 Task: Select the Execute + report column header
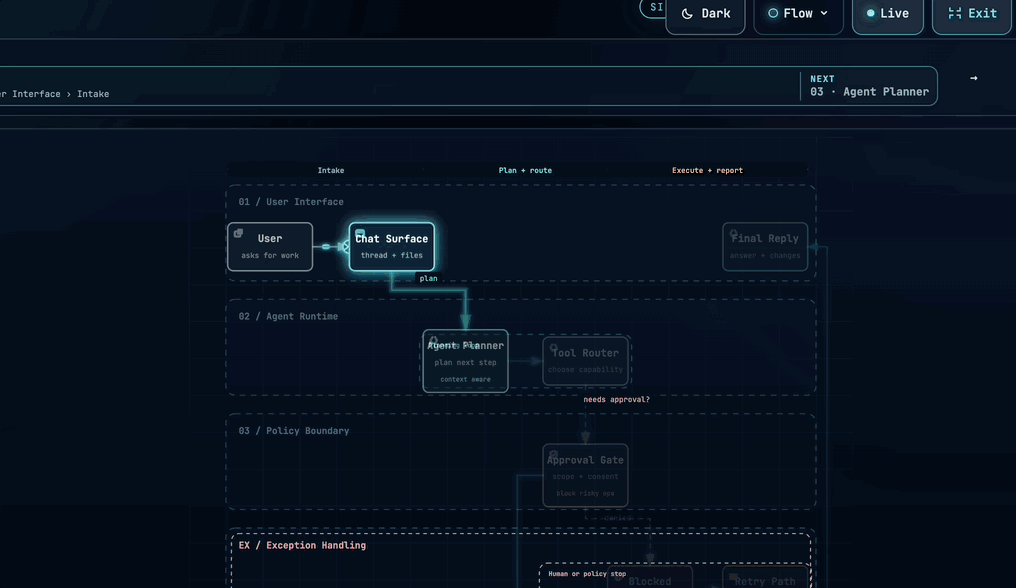[707, 171]
